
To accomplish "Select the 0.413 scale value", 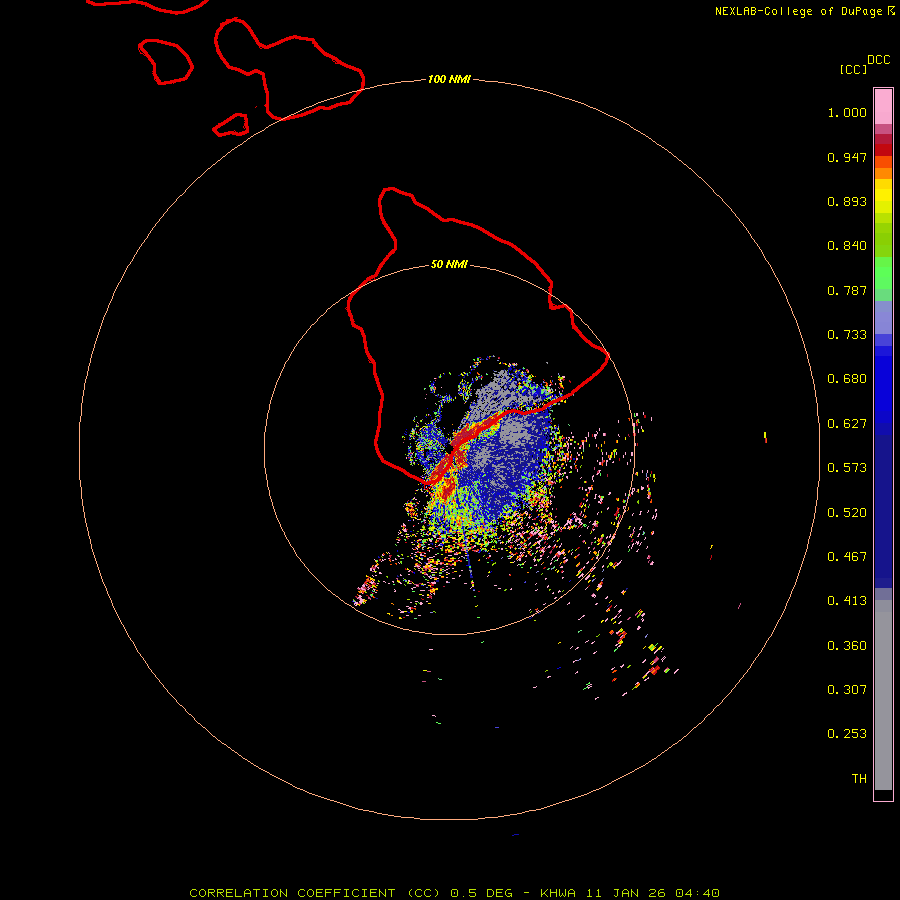I will pos(847,601).
